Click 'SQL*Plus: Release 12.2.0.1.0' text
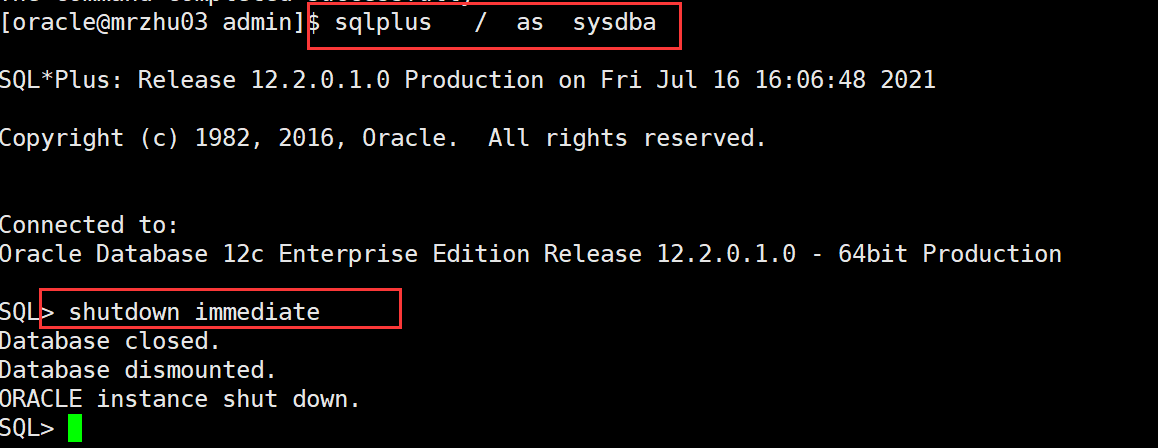This screenshot has width=1158, height=448. coord(195,80)
